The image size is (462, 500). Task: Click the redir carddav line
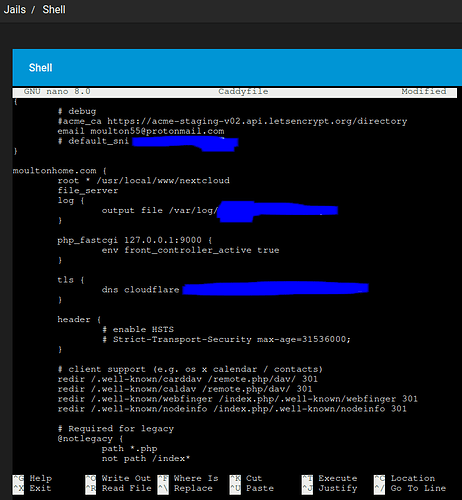pyautogui.click(x=187, y=379)
